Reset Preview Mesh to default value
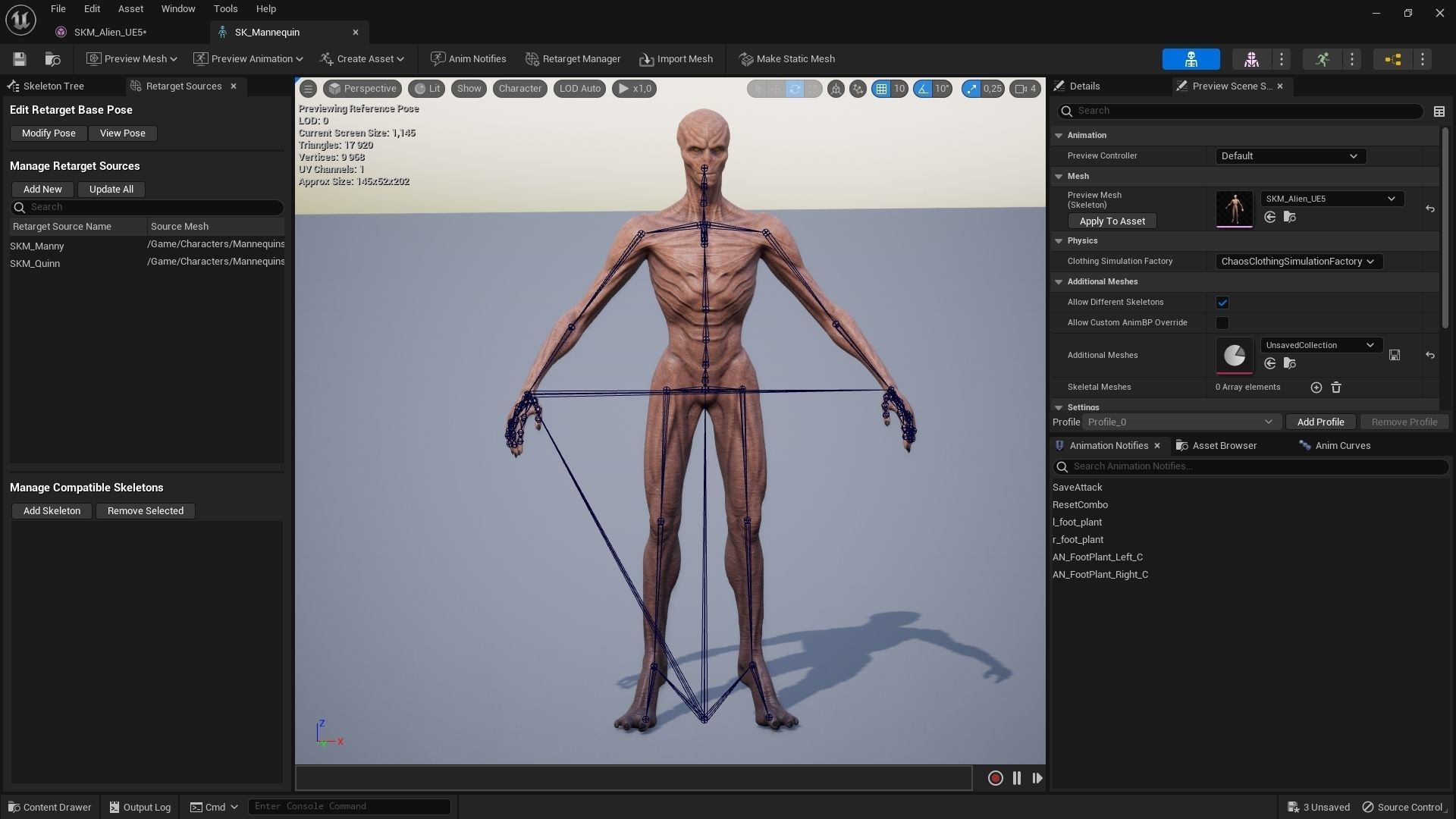Screen dimensions: 1456x819 (1429, 209)
